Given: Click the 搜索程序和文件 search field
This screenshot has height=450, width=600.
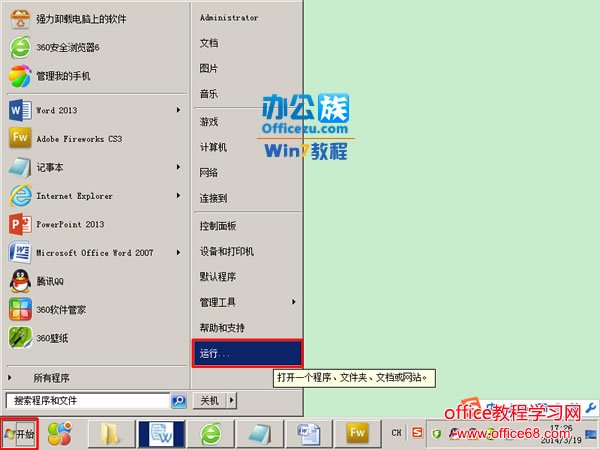Looking at the screenshot, I should pos(88,401).
